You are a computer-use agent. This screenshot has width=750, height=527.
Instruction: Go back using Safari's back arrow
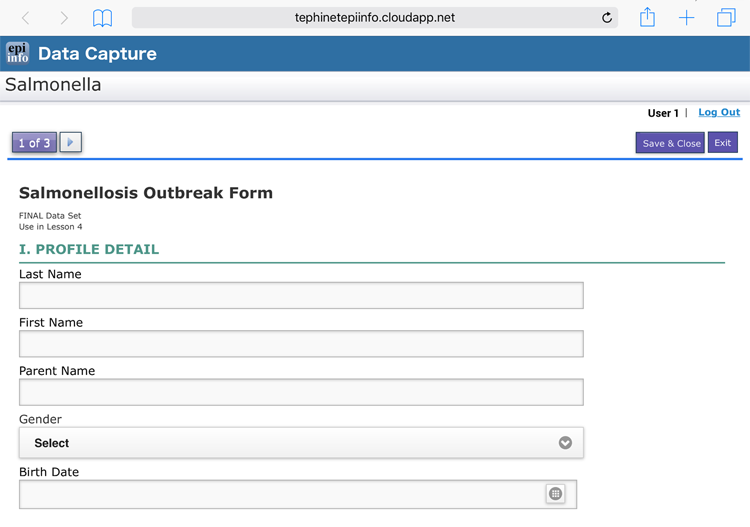26,18
